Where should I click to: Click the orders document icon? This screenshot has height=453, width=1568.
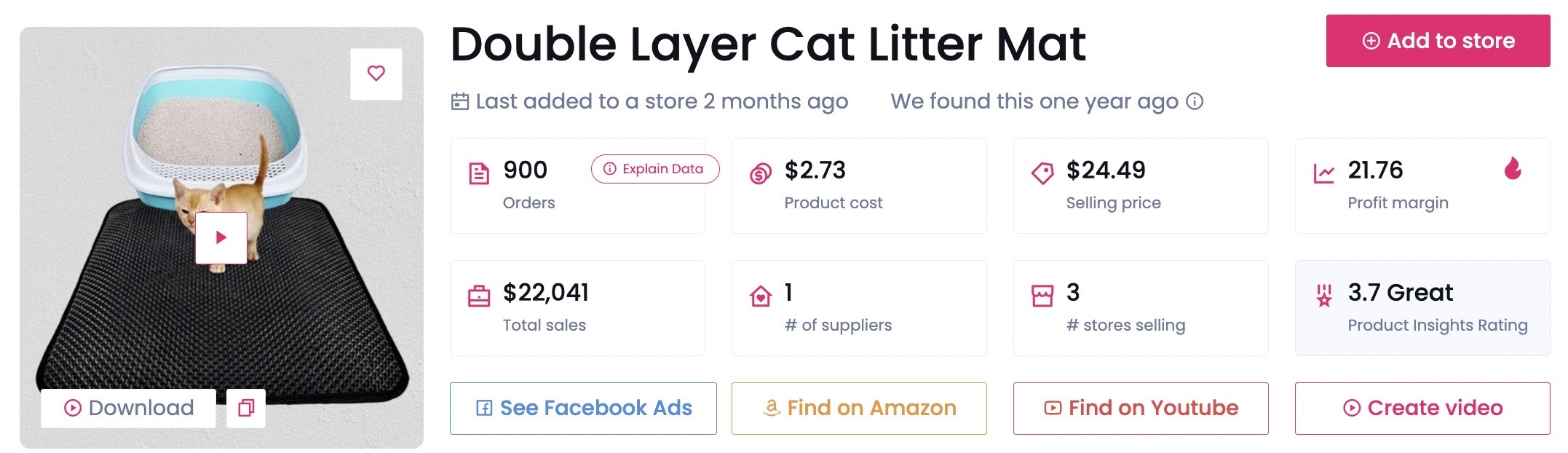tap(479, 174)
